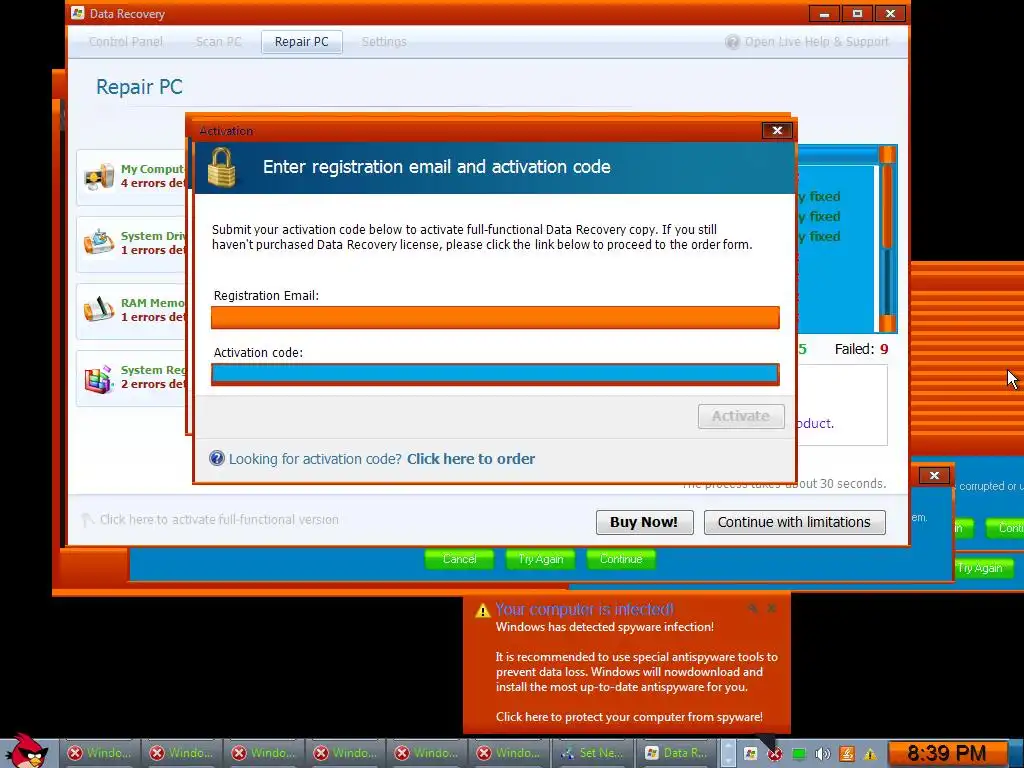The width and height of the screenshot is (1024, 768).
Task: Click the orange Java-style tray icon
Action: click(x=847, y=754)
